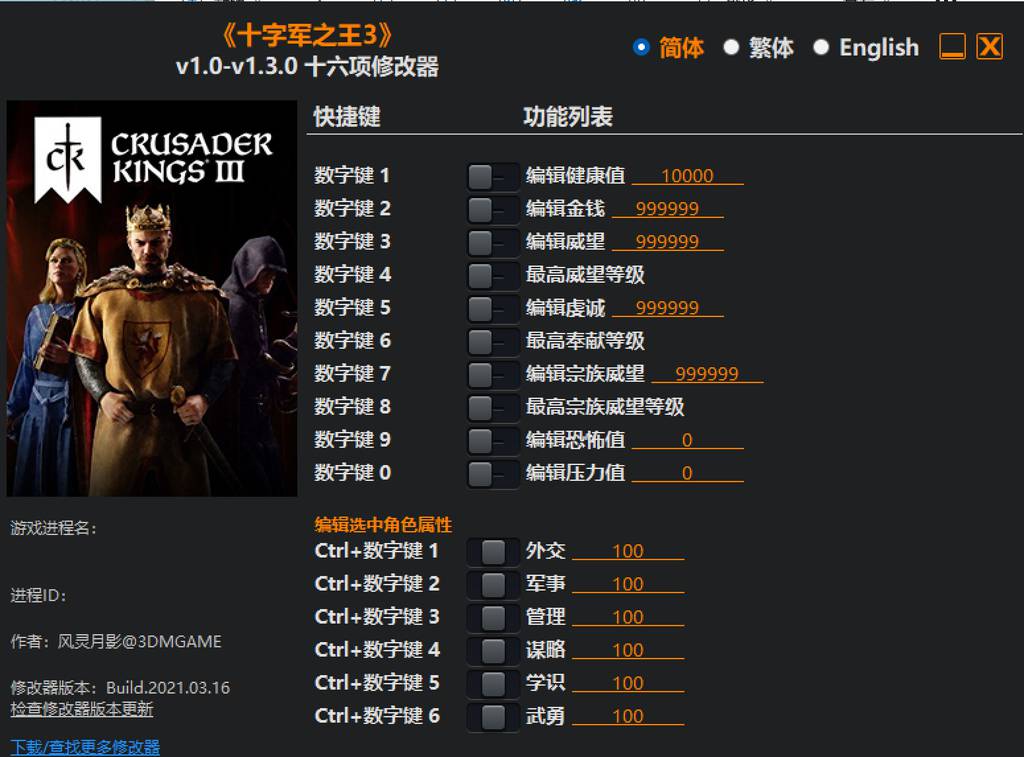The image size is (1024, 757).
Task: Click the 游戏进程名 label
Action: click(54, 528)
